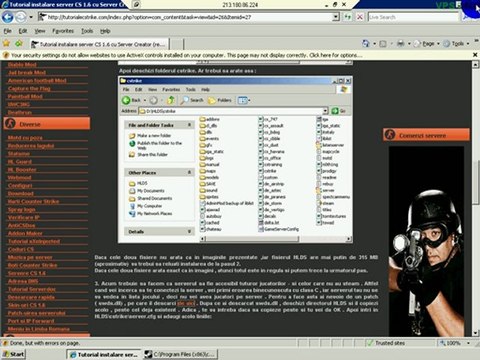
Task: Click the zoom magnifier in status bar
Action: 442,343
